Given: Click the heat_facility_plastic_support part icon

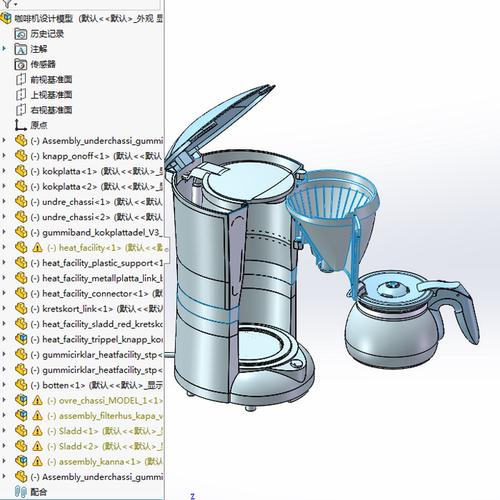Looking at the screenshot, I should tap(21, 263).
